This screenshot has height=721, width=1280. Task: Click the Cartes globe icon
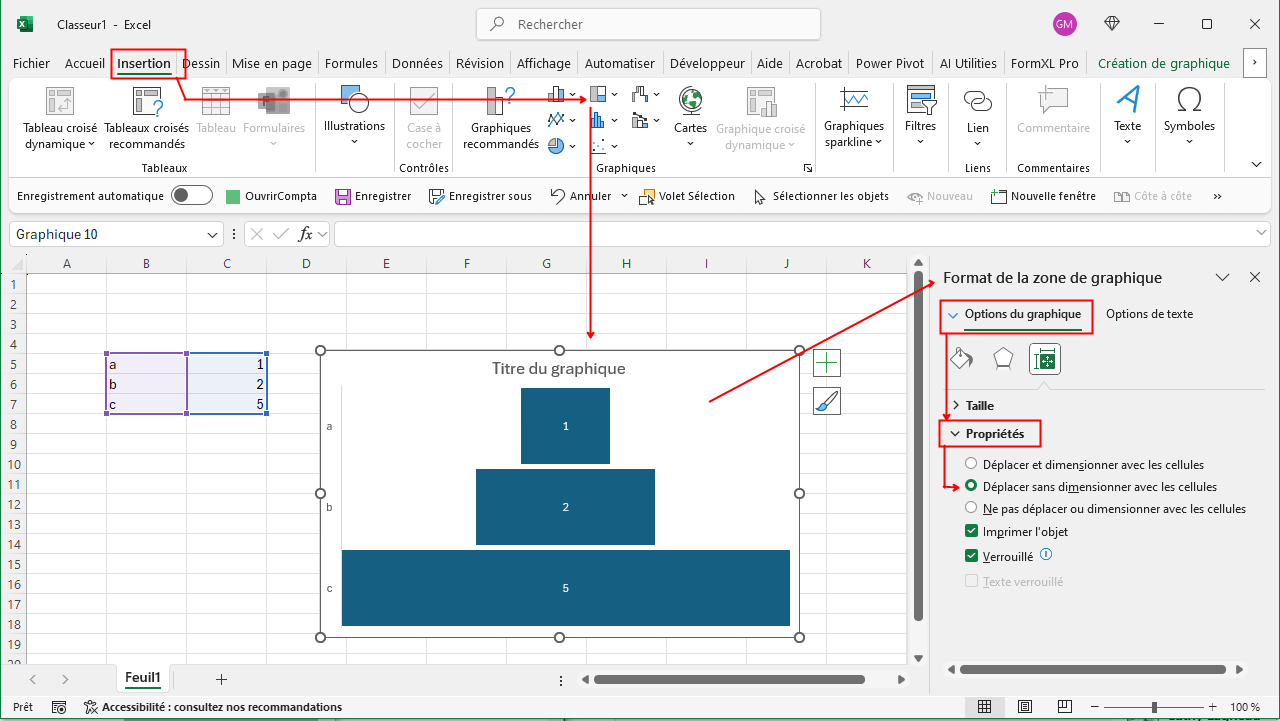[690, 101]
